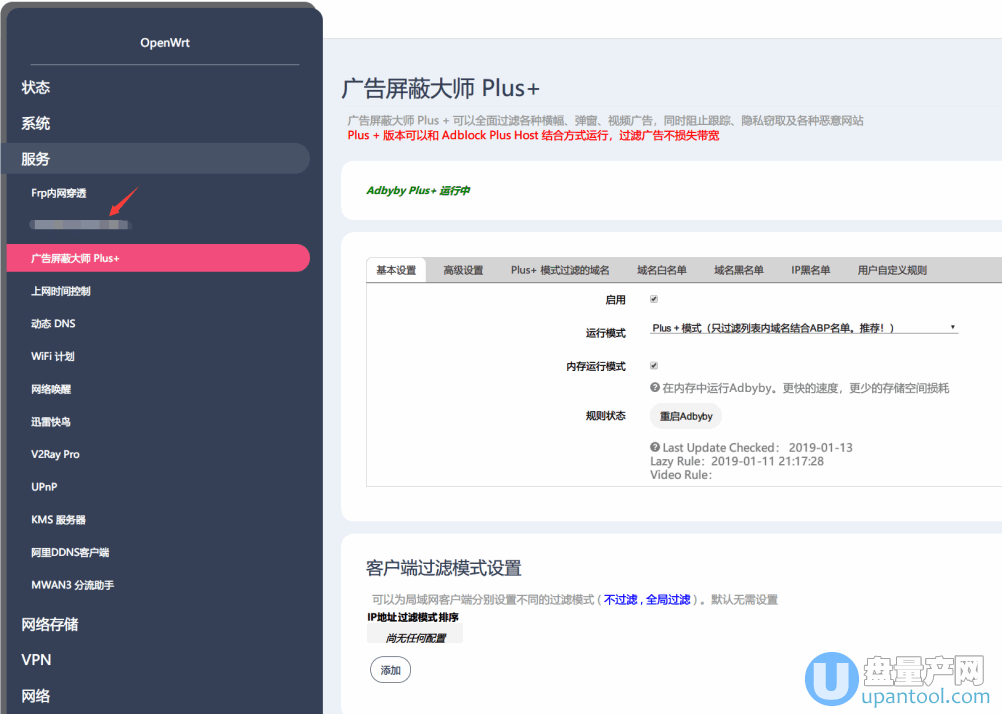
Task: Open 上网时间控制 in the sidebar
Action: click(x=61, y=291)
